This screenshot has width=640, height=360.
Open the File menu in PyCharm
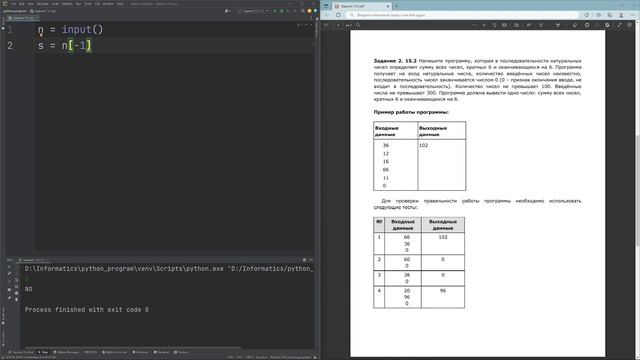pos(13,4)
